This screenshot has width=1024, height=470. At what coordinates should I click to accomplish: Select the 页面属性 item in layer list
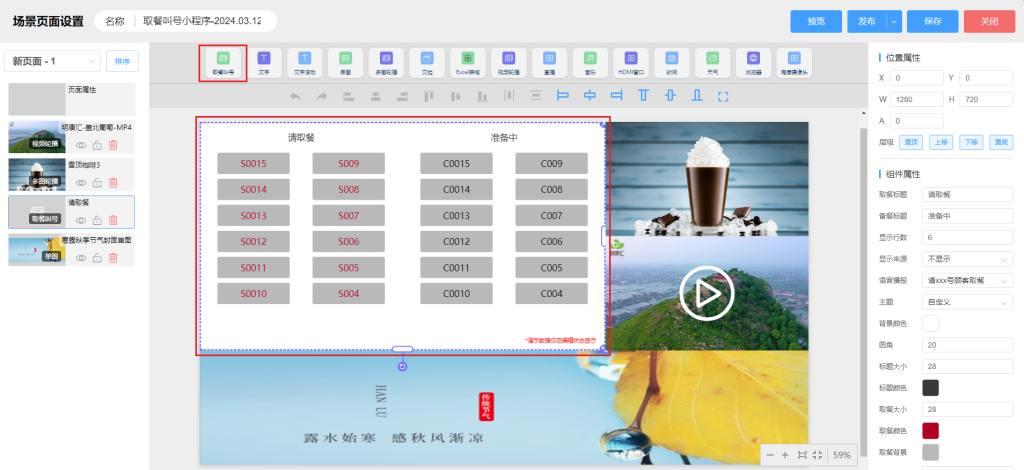[x=72, y=99]
